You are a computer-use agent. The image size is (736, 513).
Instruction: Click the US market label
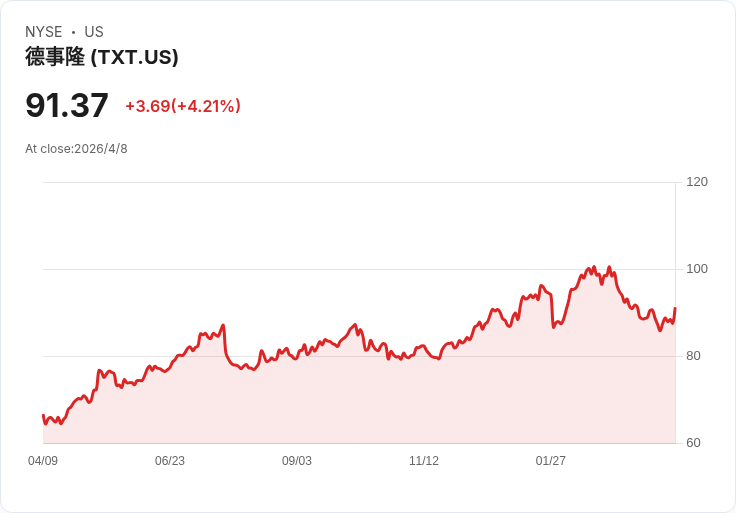tap(94, 32)
